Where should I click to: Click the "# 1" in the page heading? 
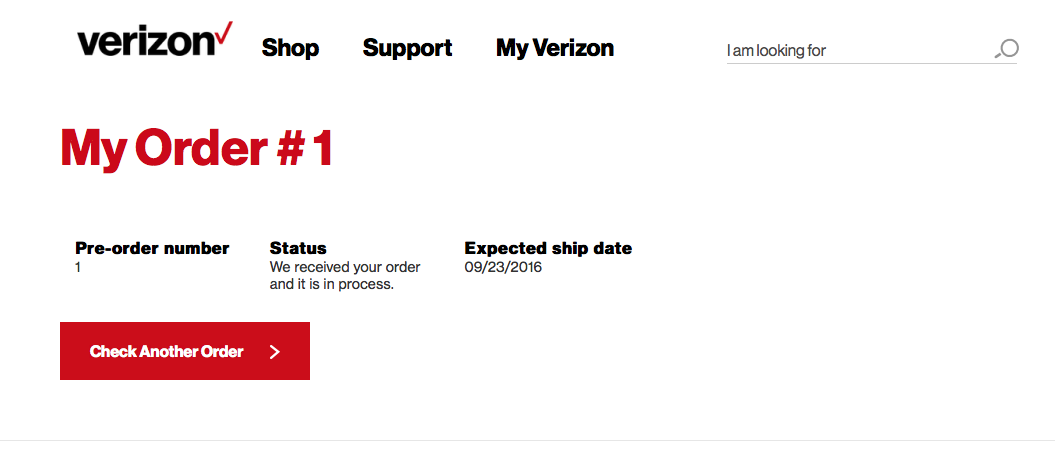point(304,148)
